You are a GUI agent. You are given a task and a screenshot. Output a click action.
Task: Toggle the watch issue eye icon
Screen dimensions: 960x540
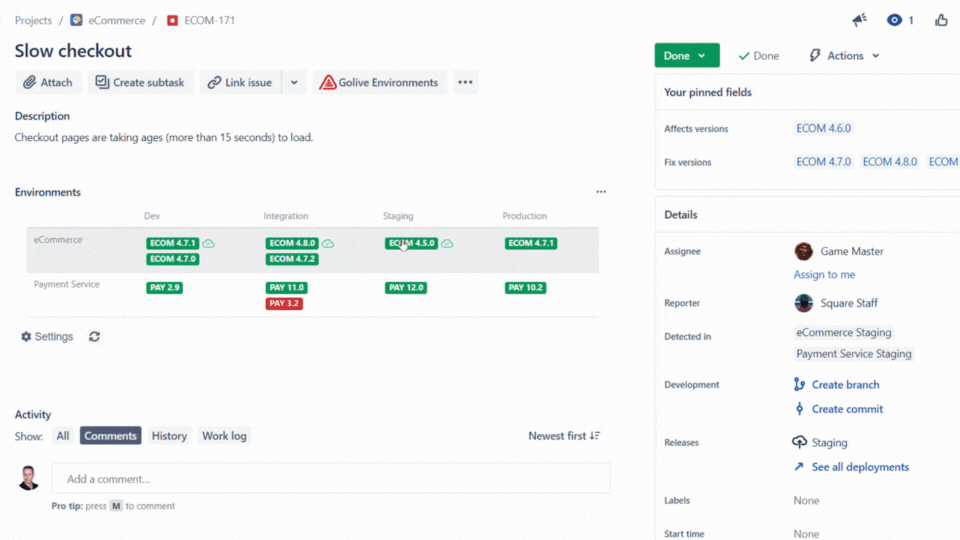894,20
